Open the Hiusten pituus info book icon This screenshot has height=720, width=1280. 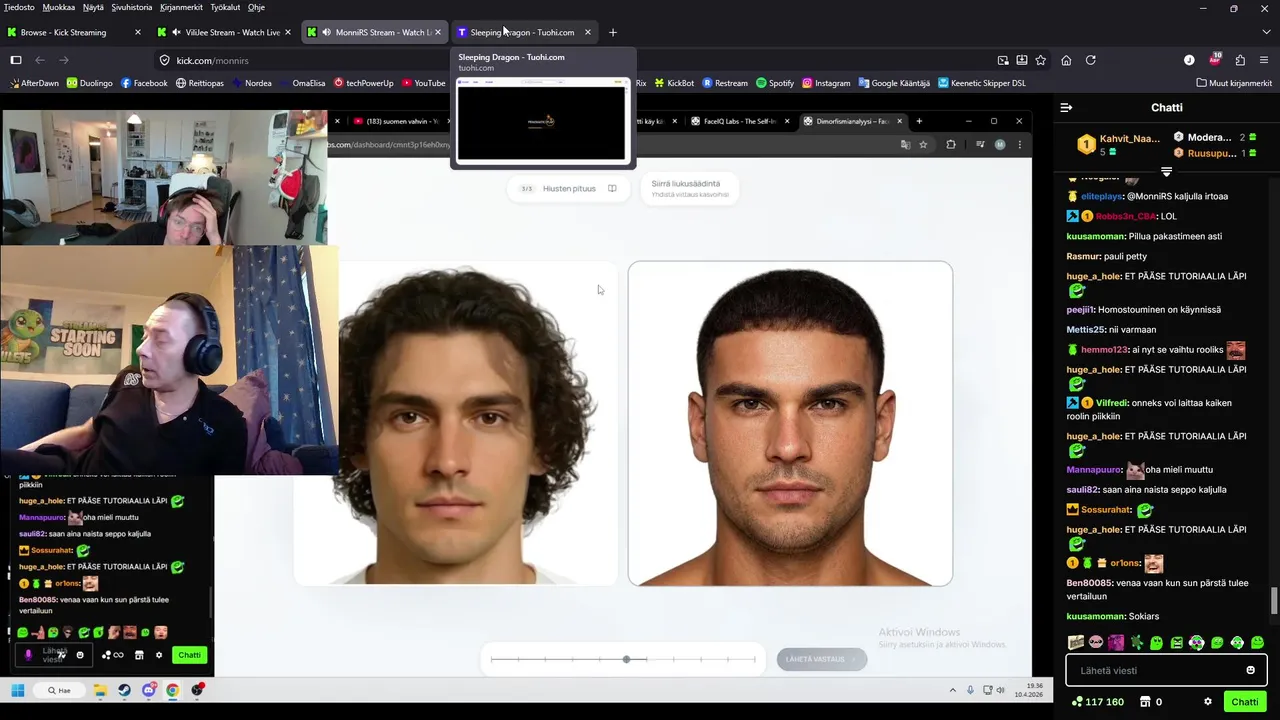tap(612, 188)
